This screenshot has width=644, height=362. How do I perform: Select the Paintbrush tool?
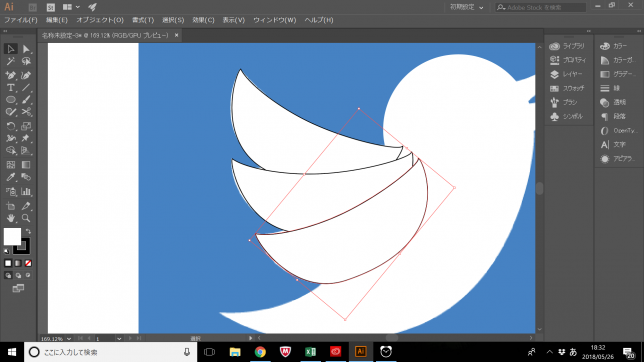click(26, 100)
